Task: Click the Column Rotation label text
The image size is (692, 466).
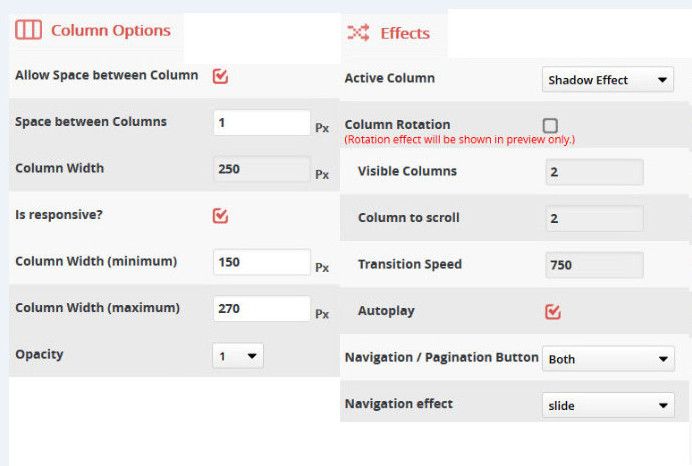Action: [397, 125]
